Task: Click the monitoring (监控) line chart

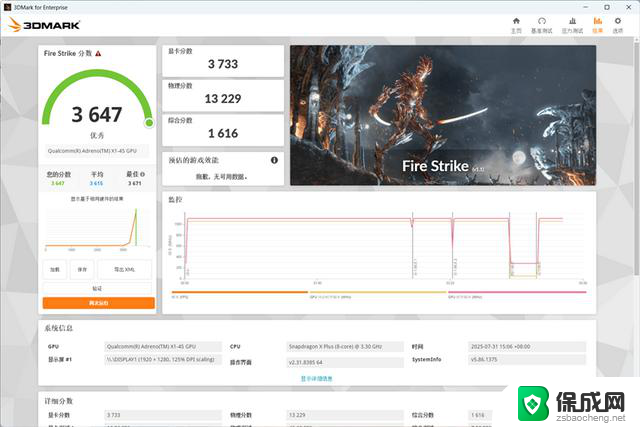Action: click(380, 247)
